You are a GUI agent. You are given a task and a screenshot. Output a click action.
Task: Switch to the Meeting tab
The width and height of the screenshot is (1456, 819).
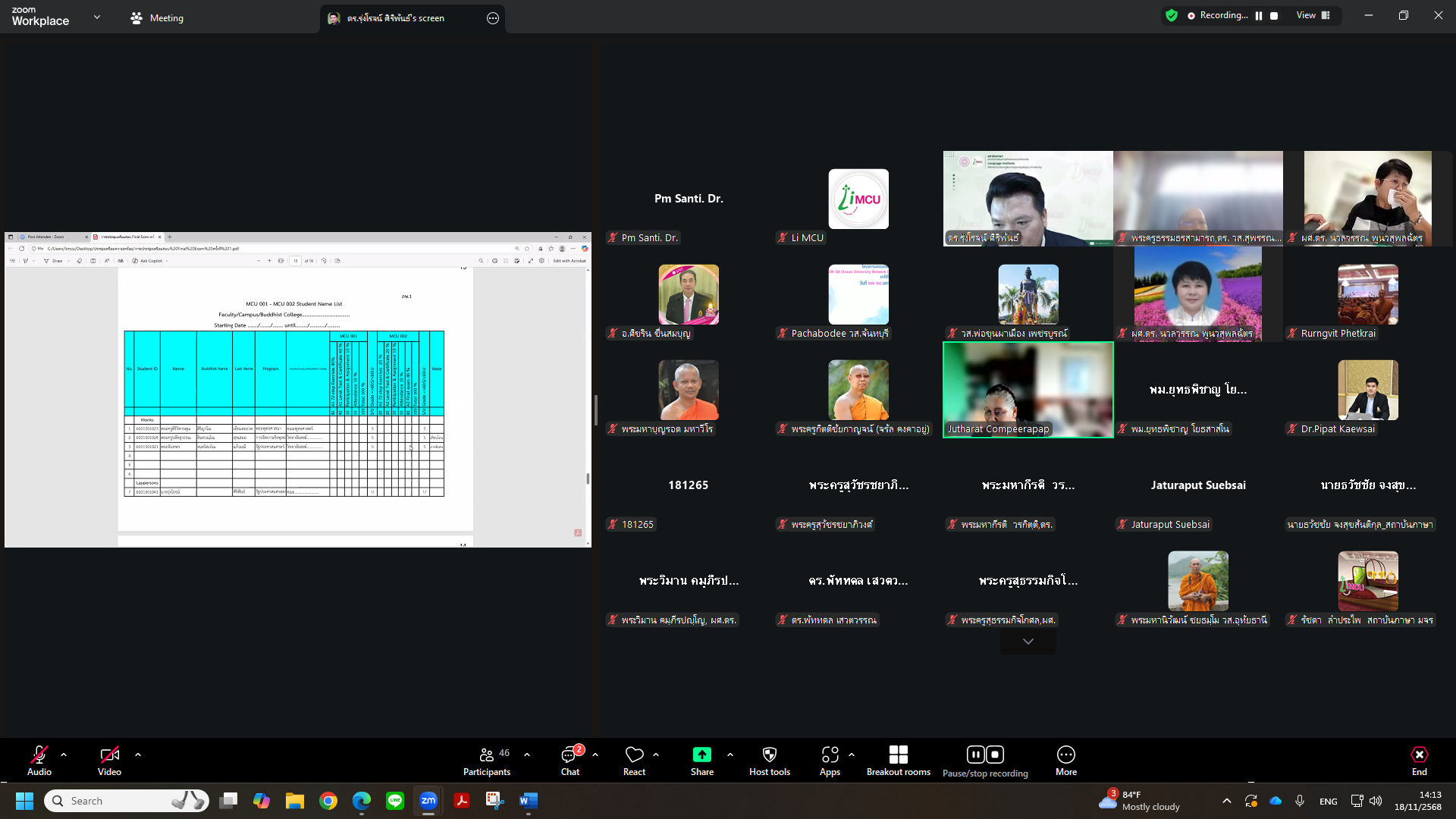(157, 18)
